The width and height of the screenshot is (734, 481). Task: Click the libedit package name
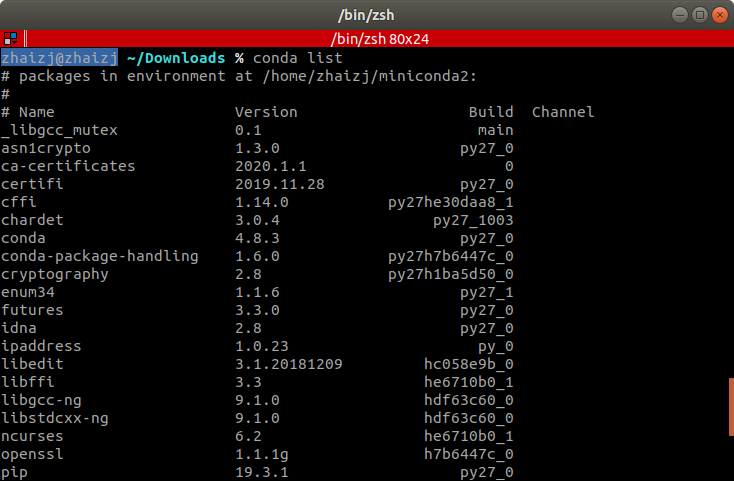pyautogui.click(x=32, y=364)
